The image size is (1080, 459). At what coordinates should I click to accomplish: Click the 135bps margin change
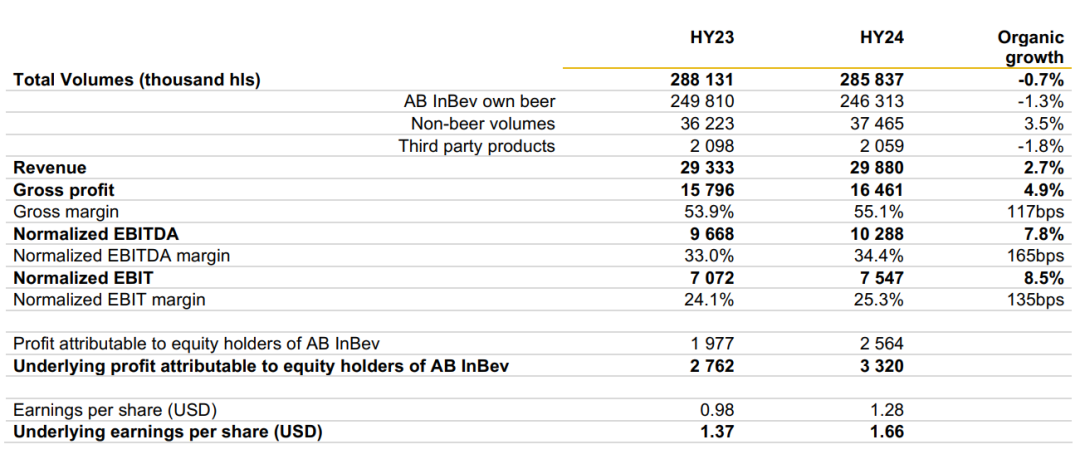coord(1036,300)
